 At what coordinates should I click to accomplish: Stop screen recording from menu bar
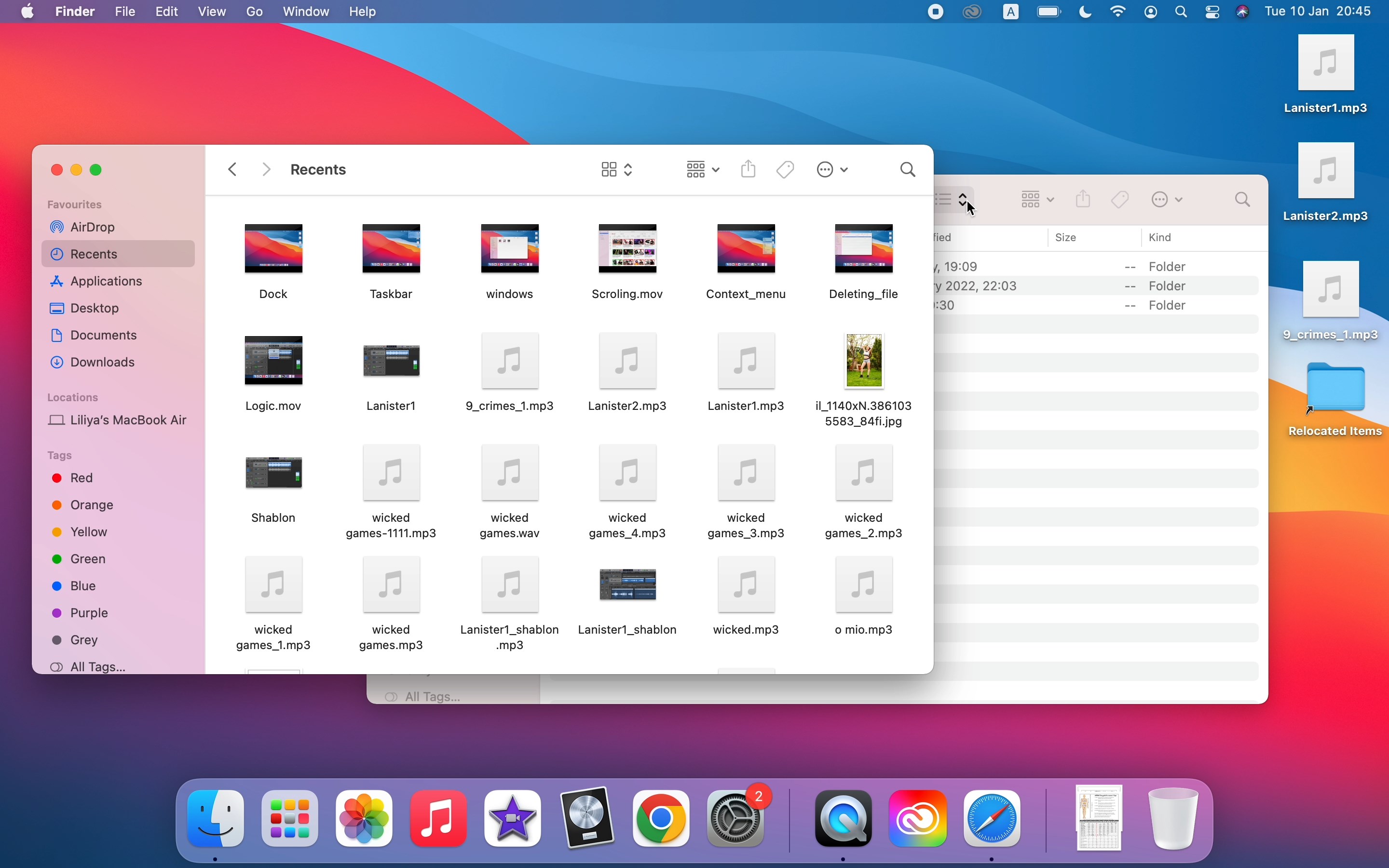tap(936, 12)
